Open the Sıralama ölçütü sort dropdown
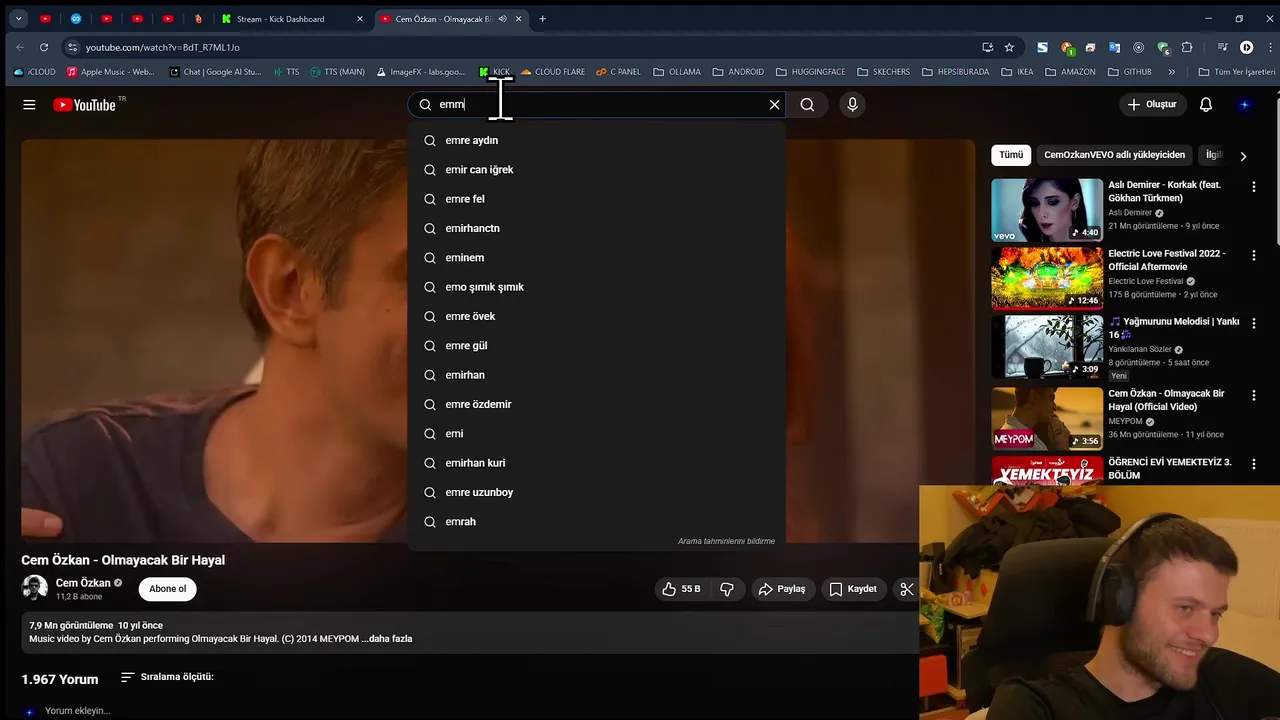 point(167,677)
